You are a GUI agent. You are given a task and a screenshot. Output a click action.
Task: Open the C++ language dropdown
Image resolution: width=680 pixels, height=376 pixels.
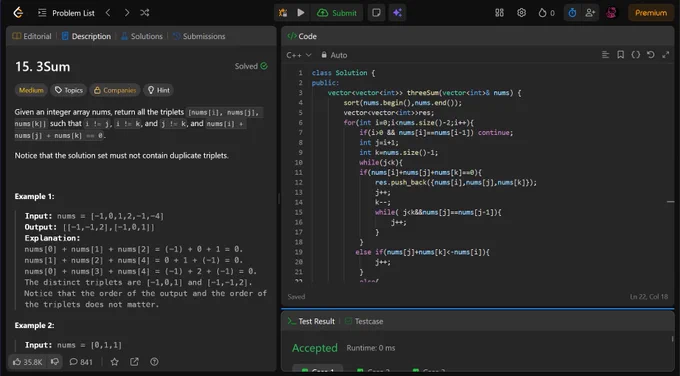299,55
